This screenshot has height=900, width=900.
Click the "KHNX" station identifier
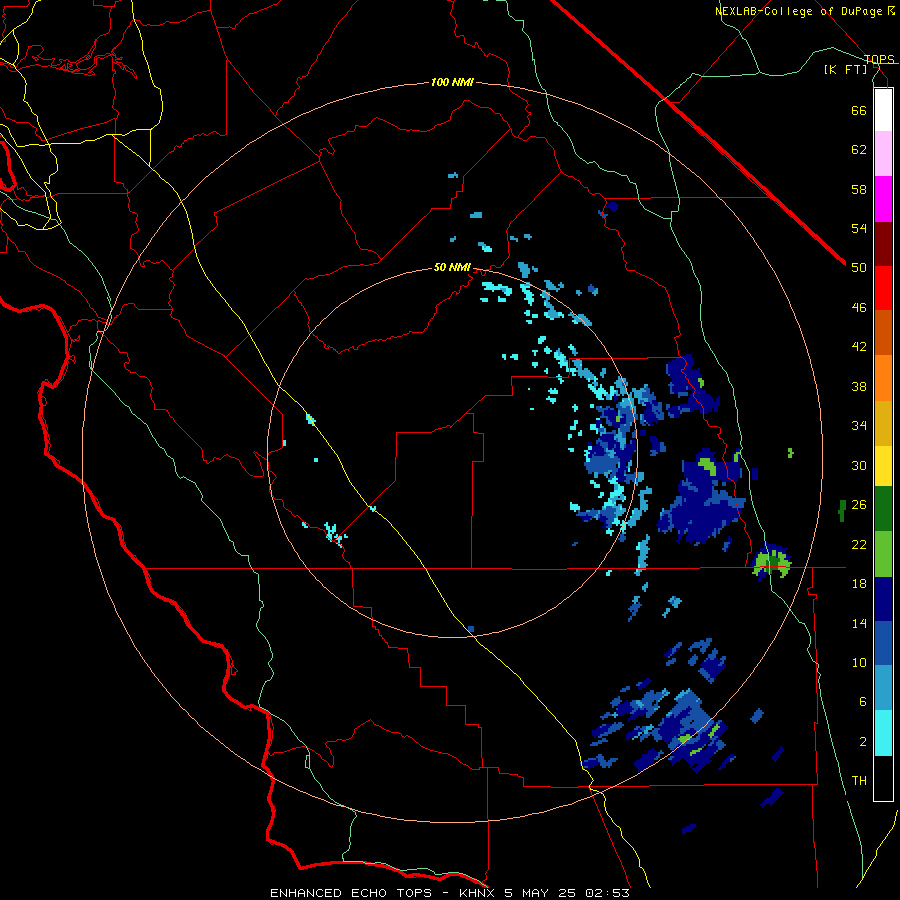click(478, 893)
